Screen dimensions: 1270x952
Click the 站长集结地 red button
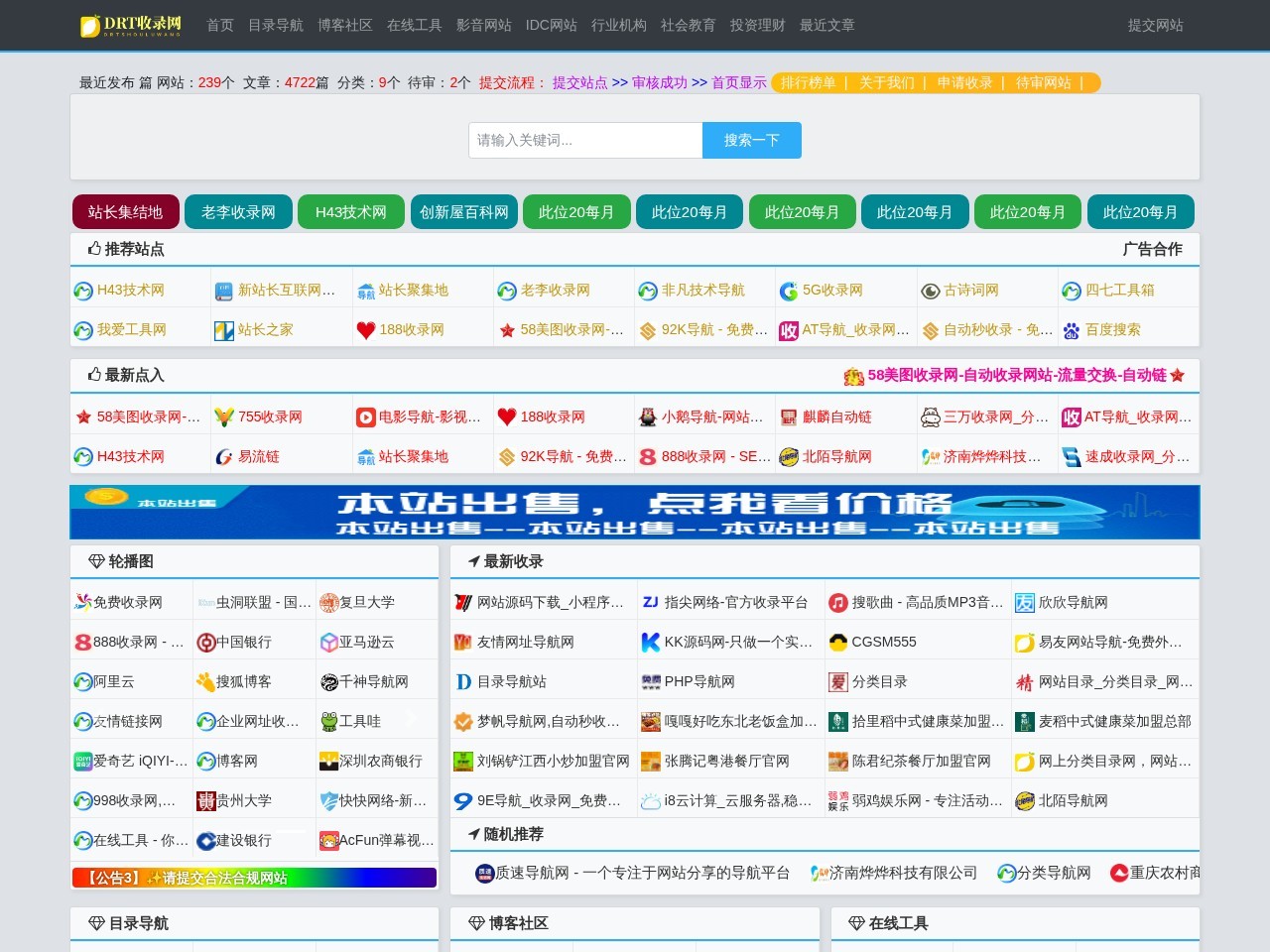[x=125, y=212]
